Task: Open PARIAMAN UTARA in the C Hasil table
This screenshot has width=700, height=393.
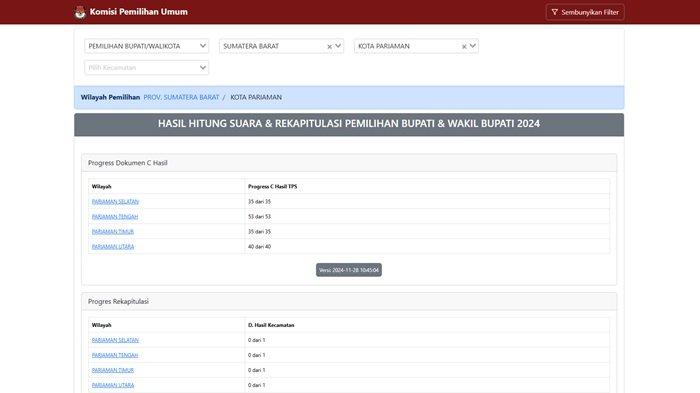Action: click(x=112, y=247)
